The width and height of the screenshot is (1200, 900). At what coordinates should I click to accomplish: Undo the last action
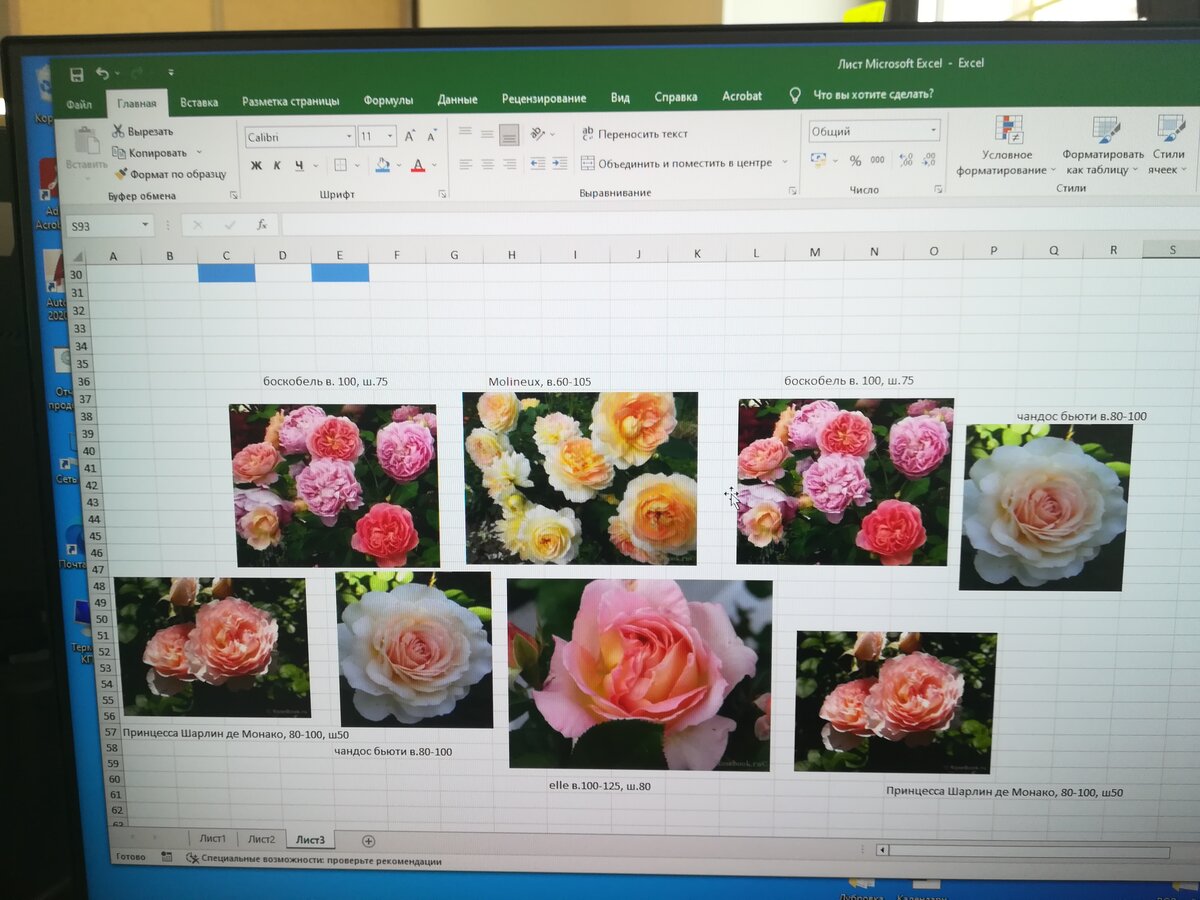(102, 73)
